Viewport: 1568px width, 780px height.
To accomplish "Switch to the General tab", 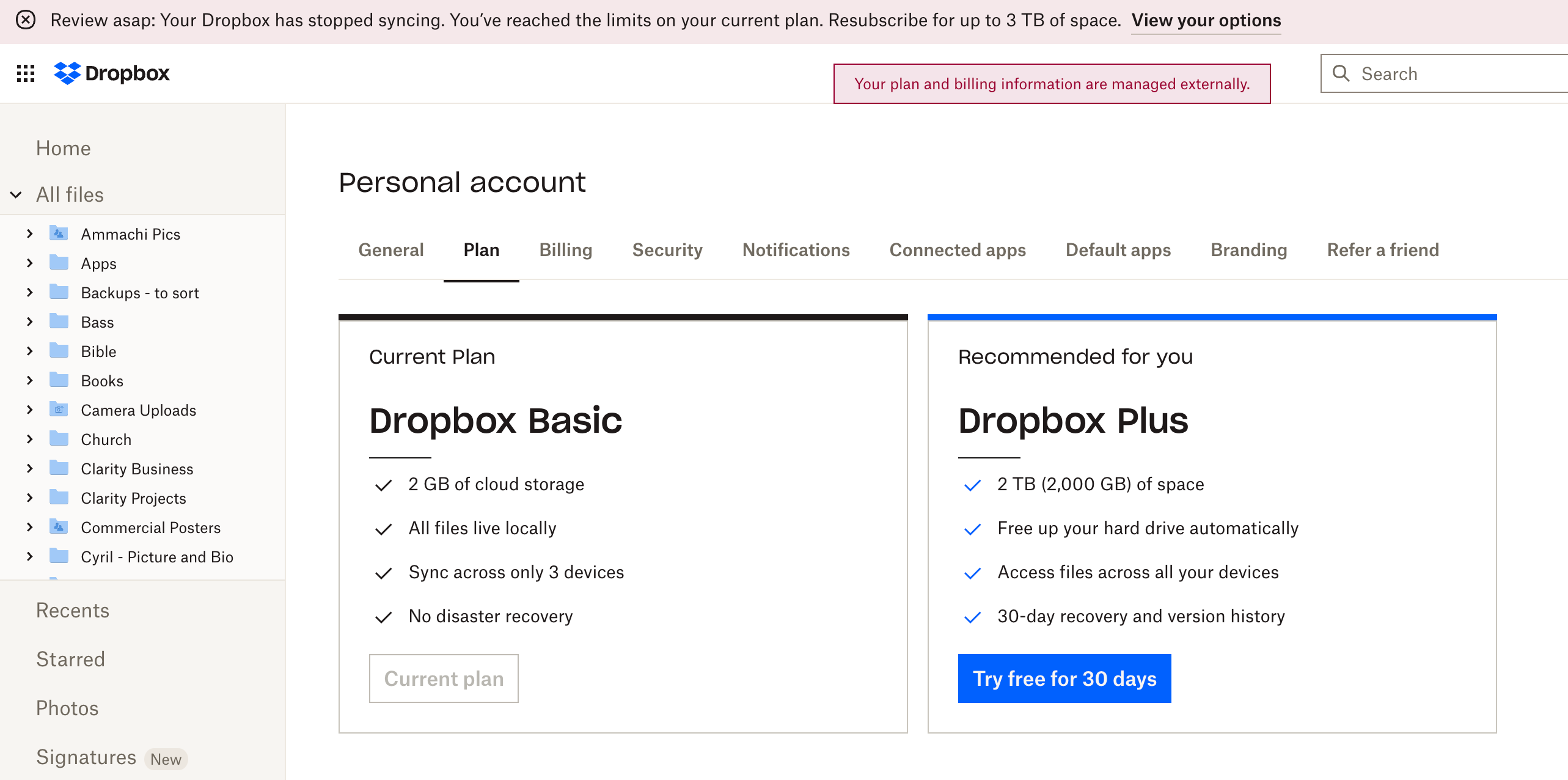I will [391, 250].
